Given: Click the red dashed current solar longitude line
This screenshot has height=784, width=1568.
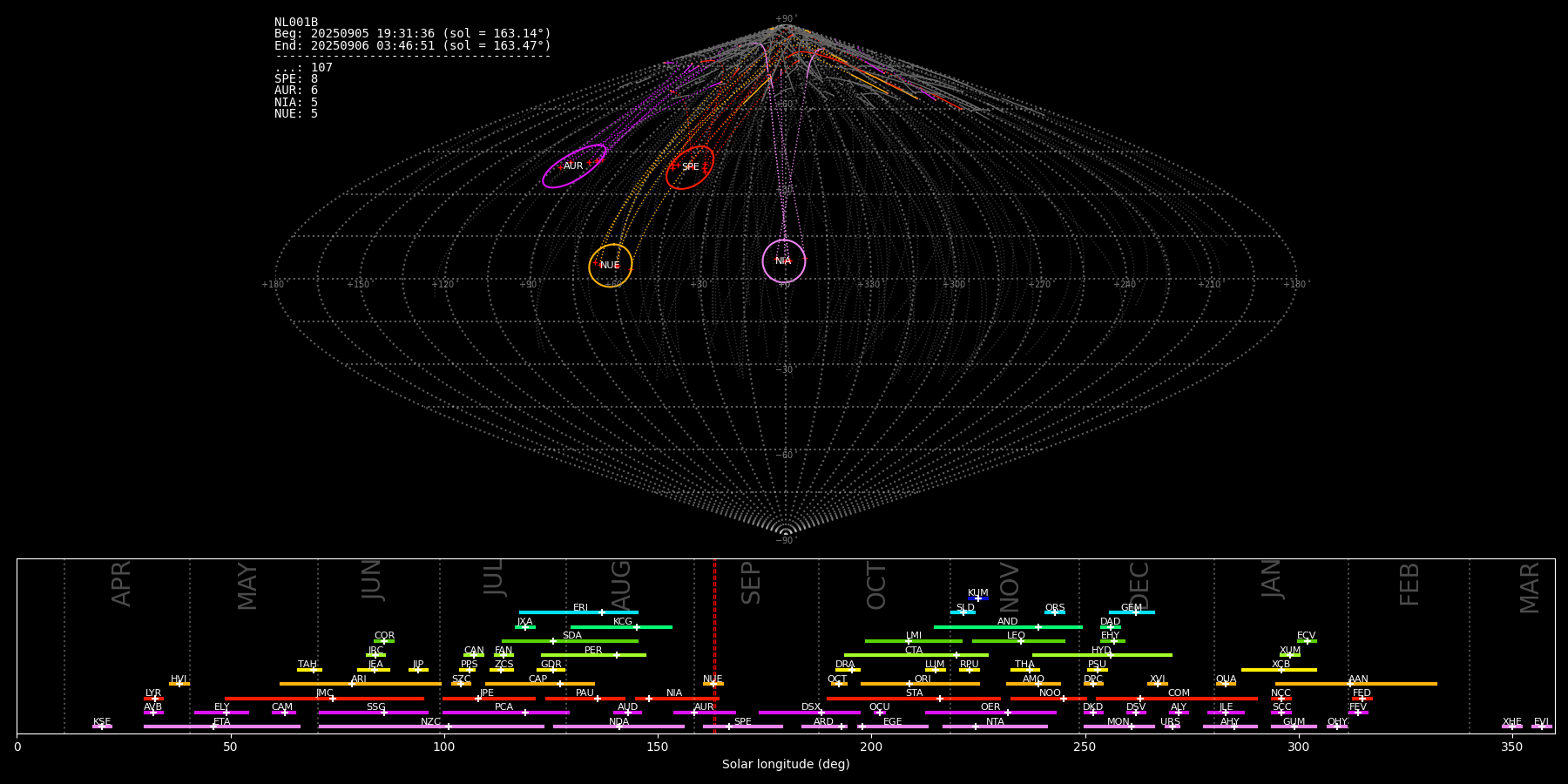Looking at the screenshot, I should pyautogui.click(x=714, y=645).
